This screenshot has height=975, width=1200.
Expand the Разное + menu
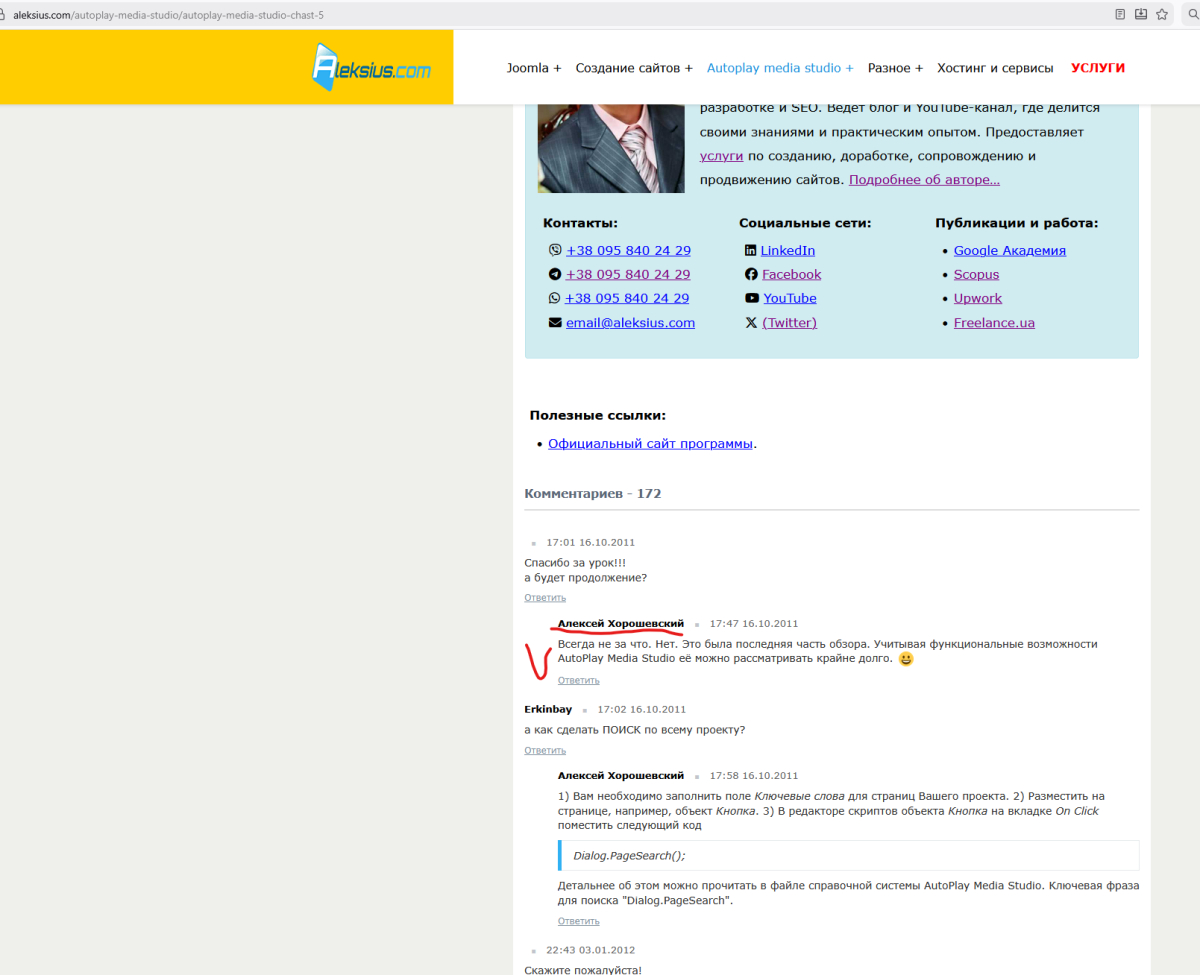point(895,68)
